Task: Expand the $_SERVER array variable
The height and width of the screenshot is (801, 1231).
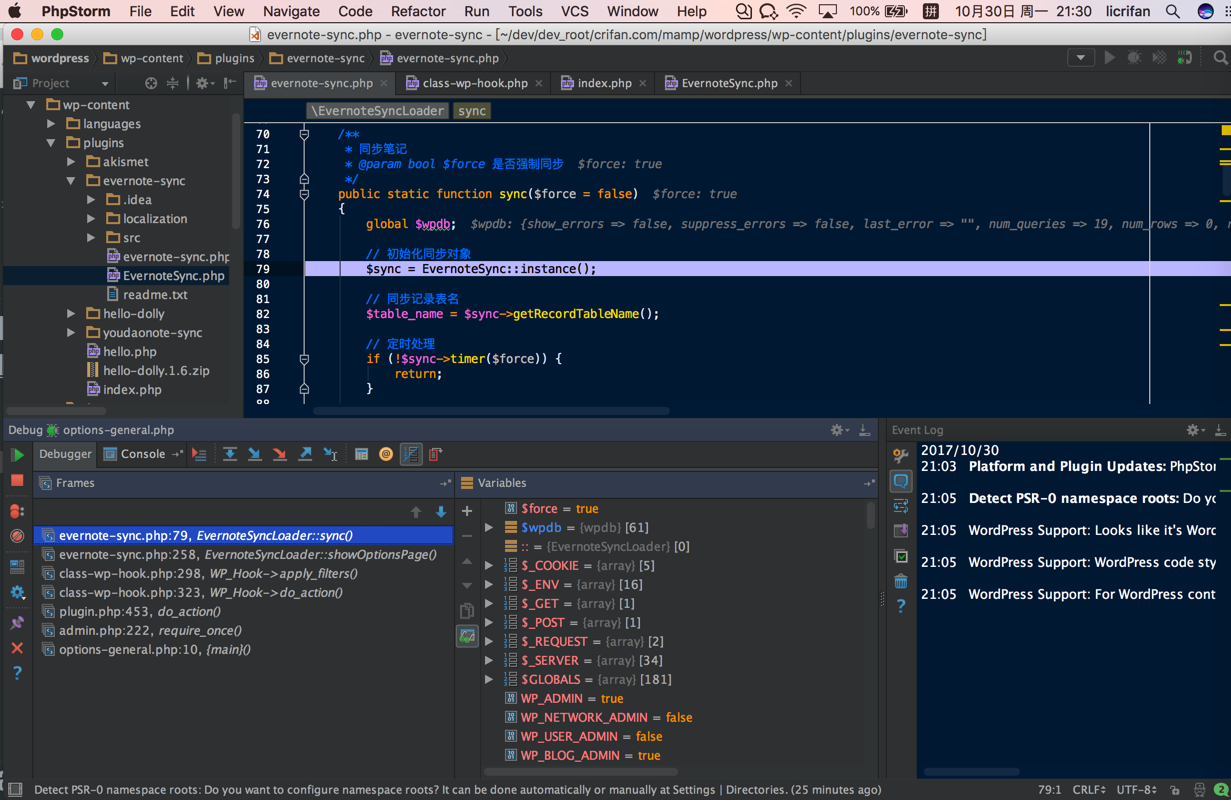Action: click(x=489, y=661)
